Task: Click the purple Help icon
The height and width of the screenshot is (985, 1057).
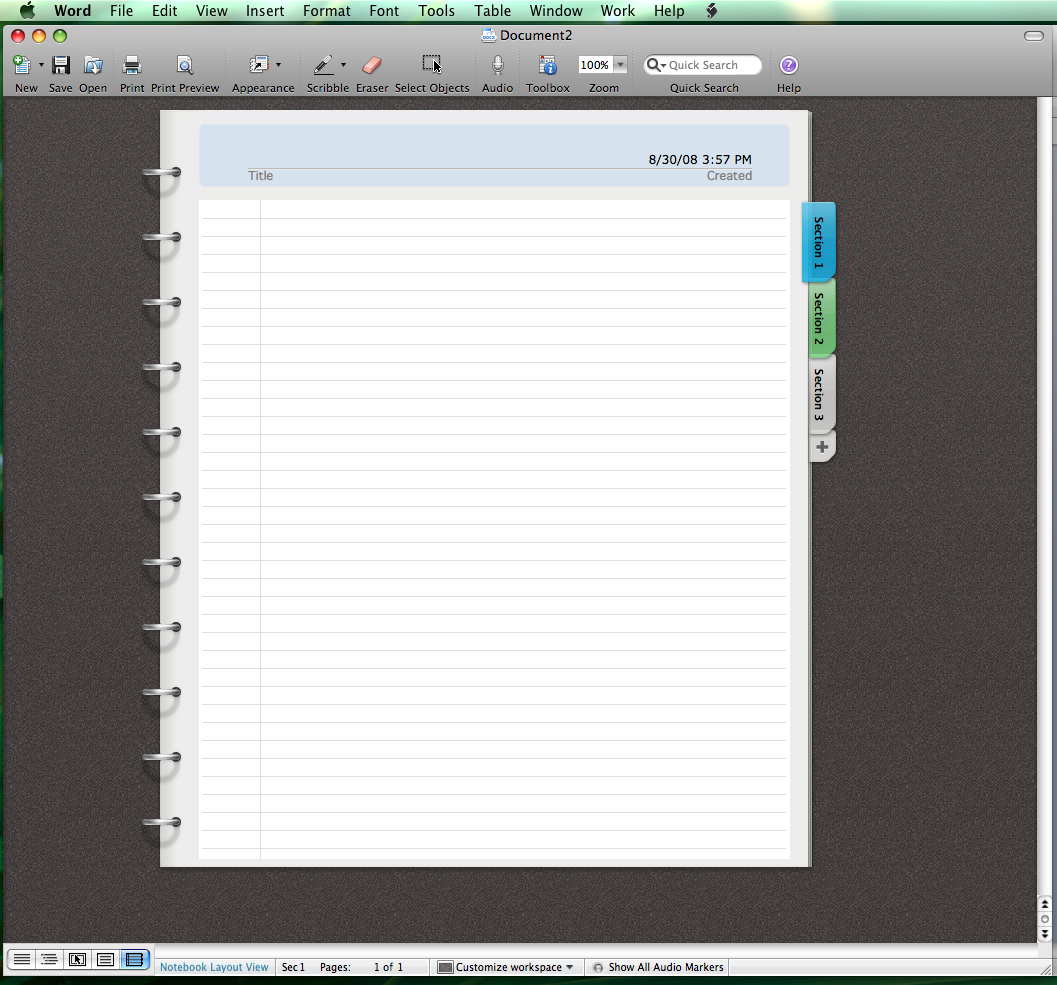Action: [789, 65]
